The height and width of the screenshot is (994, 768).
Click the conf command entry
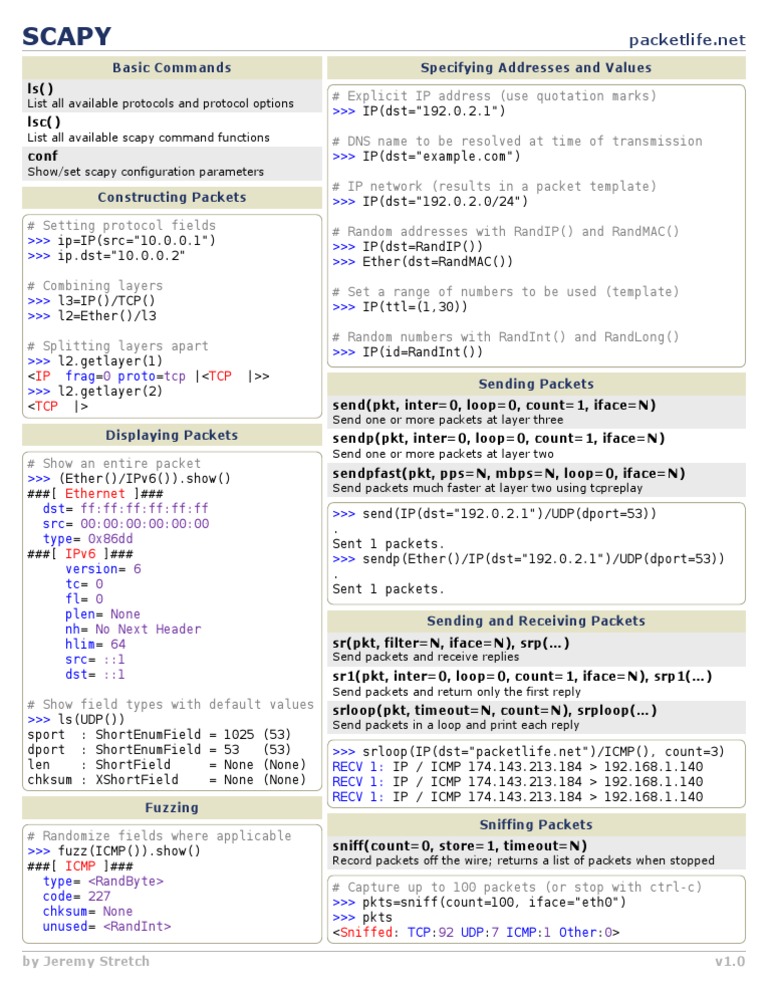172,164
